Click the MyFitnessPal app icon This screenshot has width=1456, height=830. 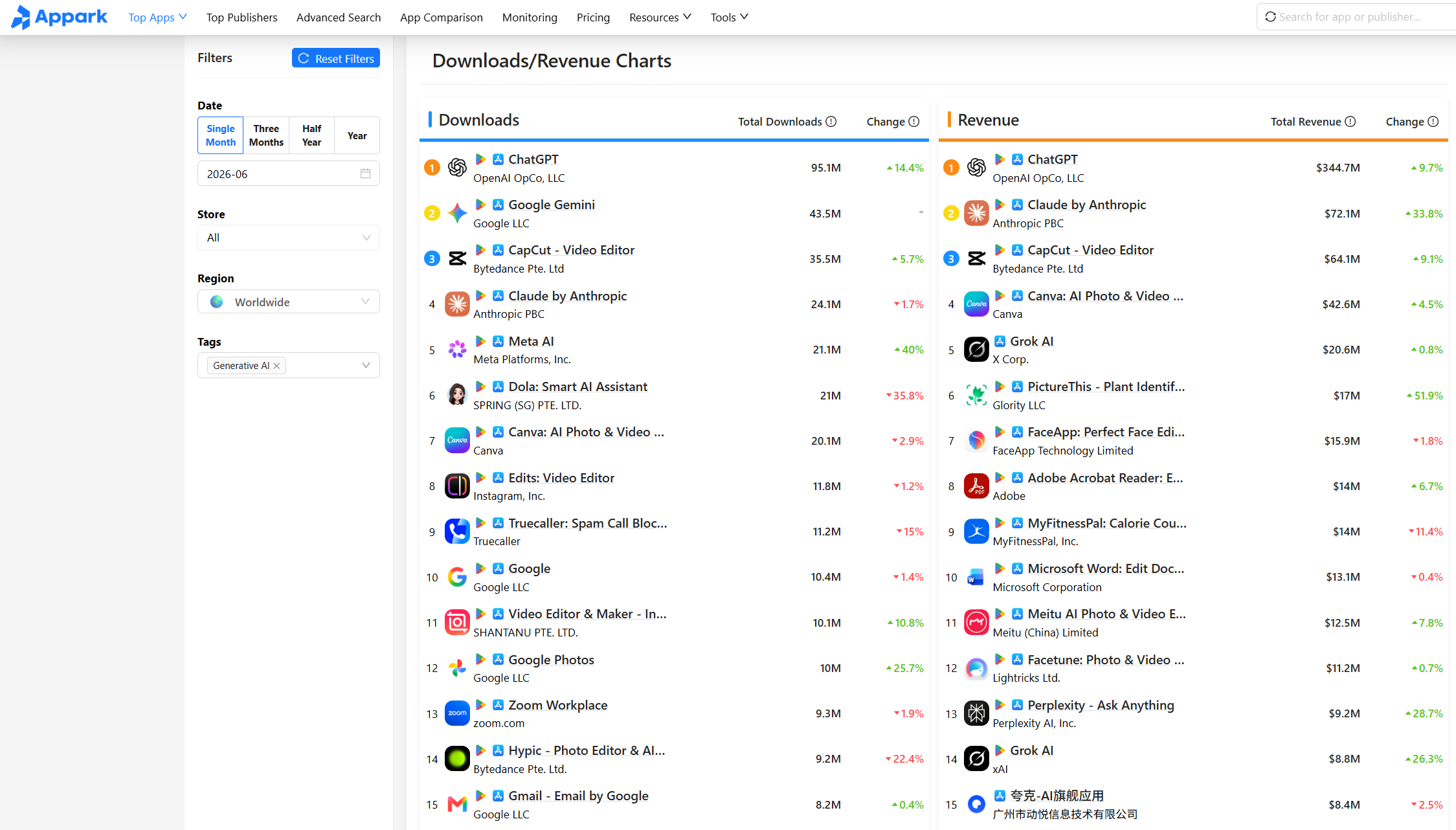tap(976, 532)
